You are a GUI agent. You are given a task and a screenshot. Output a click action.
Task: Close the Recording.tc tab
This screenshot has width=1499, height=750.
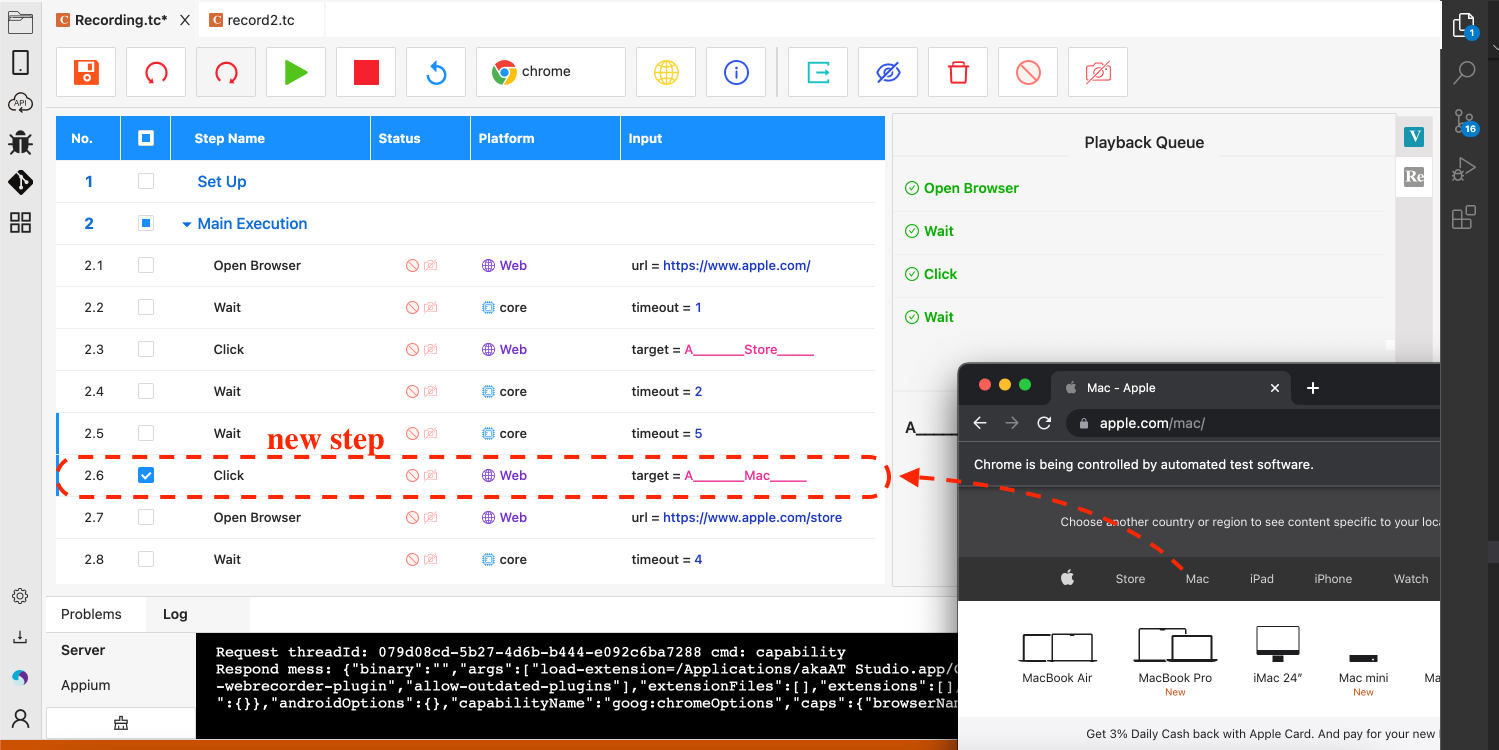(x=185, y=20)
